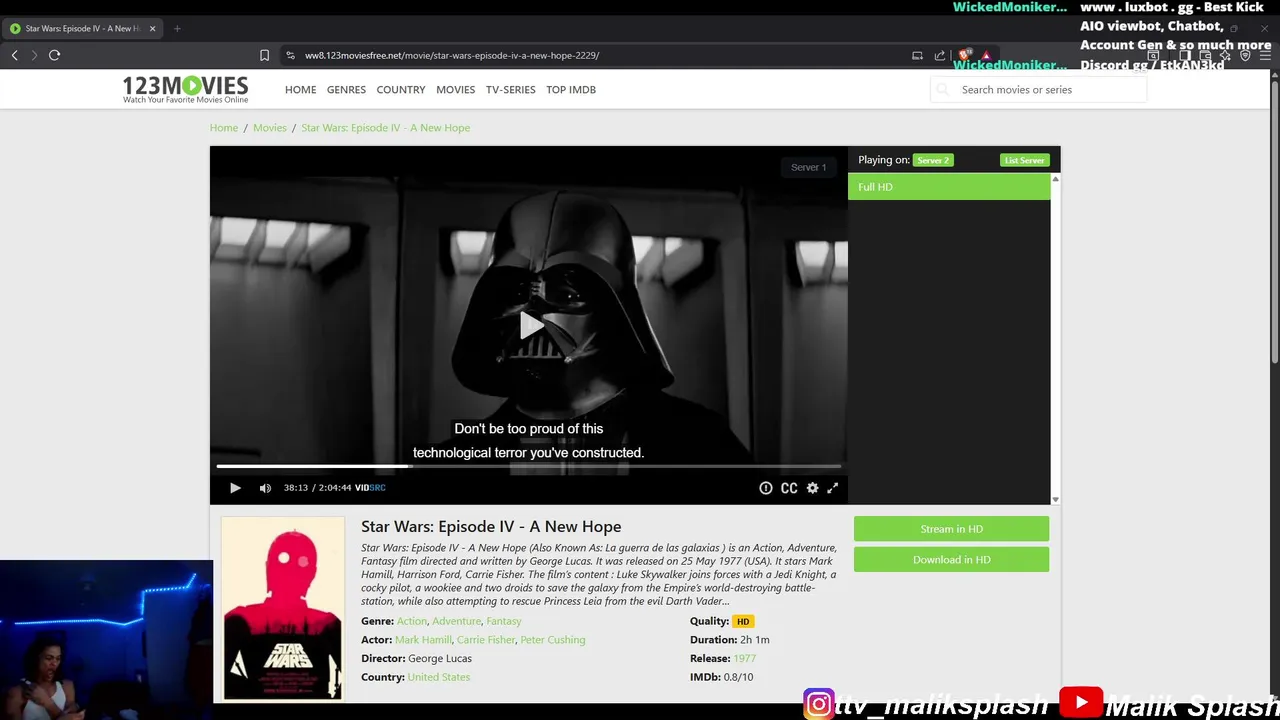Screen dimensions: 1280x720
Task: Click the share icon in the address bar
Action: [x=940, y=55]
